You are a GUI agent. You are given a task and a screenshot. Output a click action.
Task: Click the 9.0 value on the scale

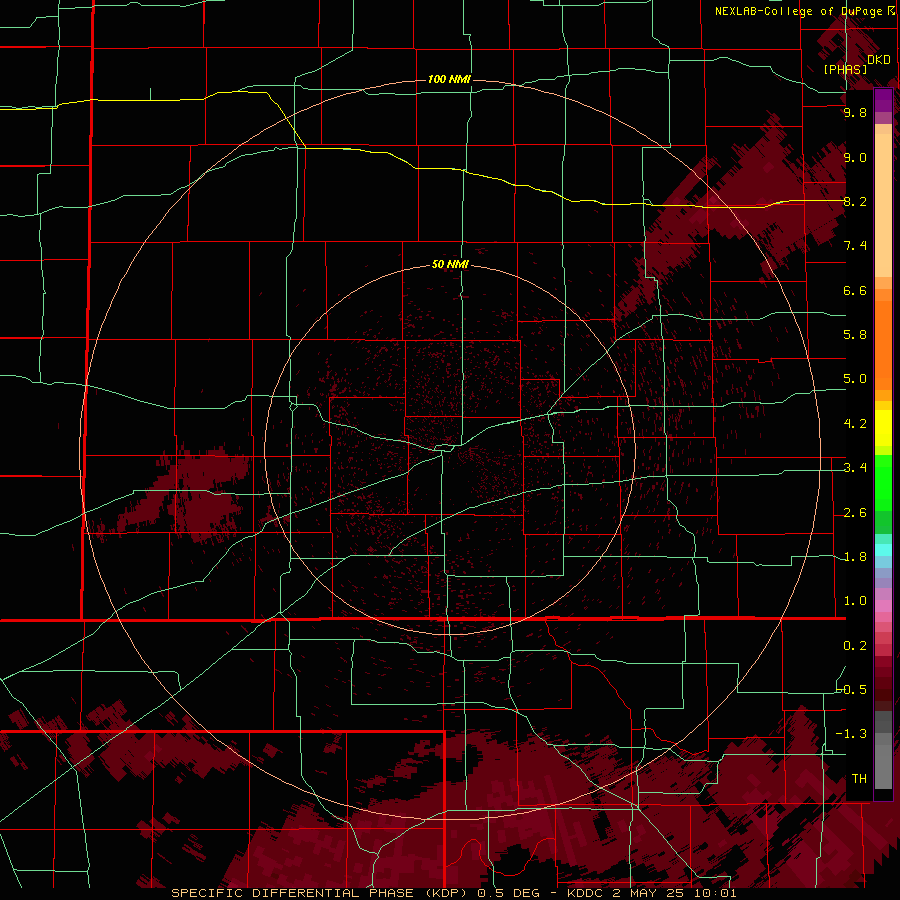(855, 157)
